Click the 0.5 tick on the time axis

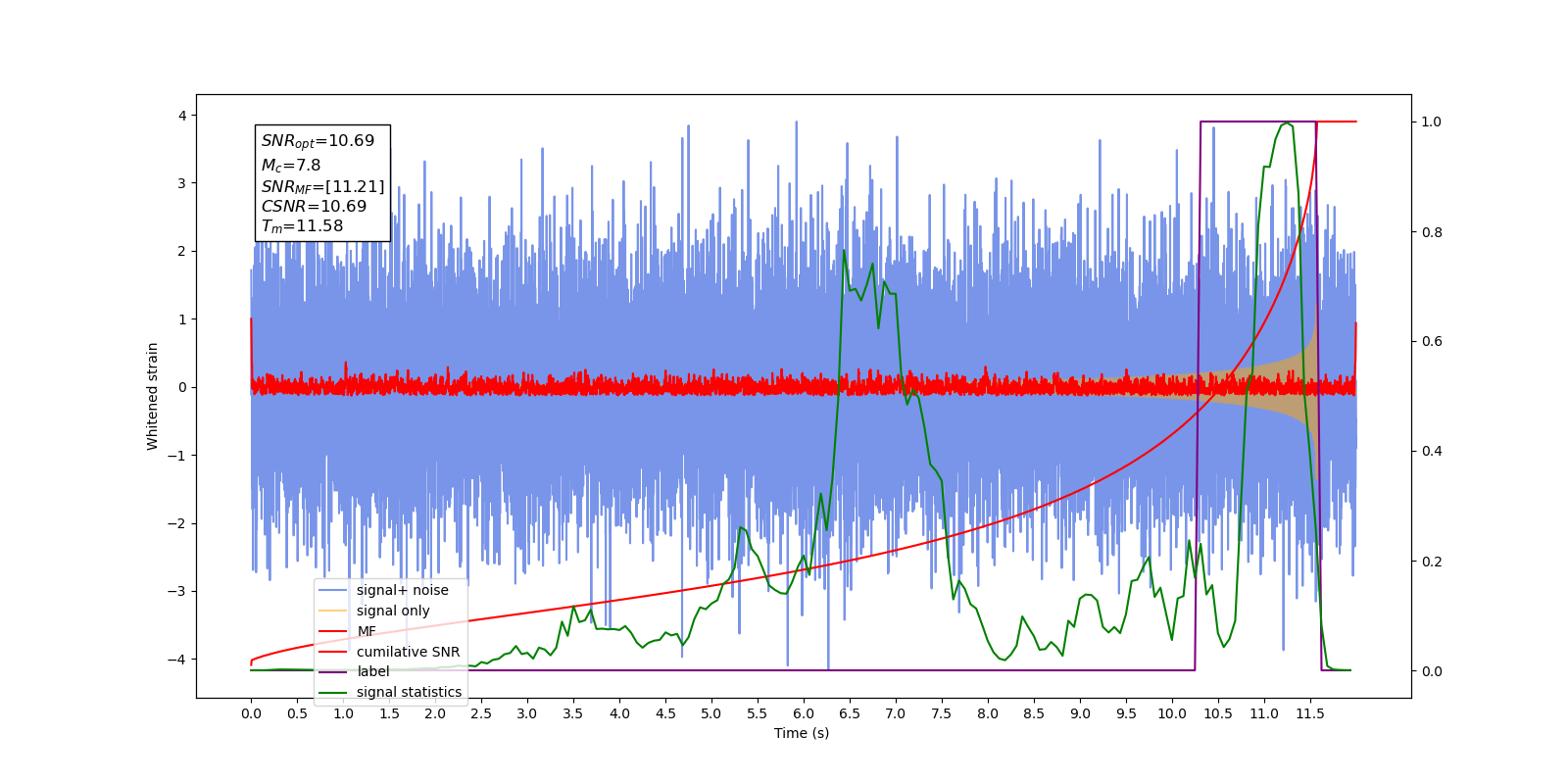pos(297,713)
